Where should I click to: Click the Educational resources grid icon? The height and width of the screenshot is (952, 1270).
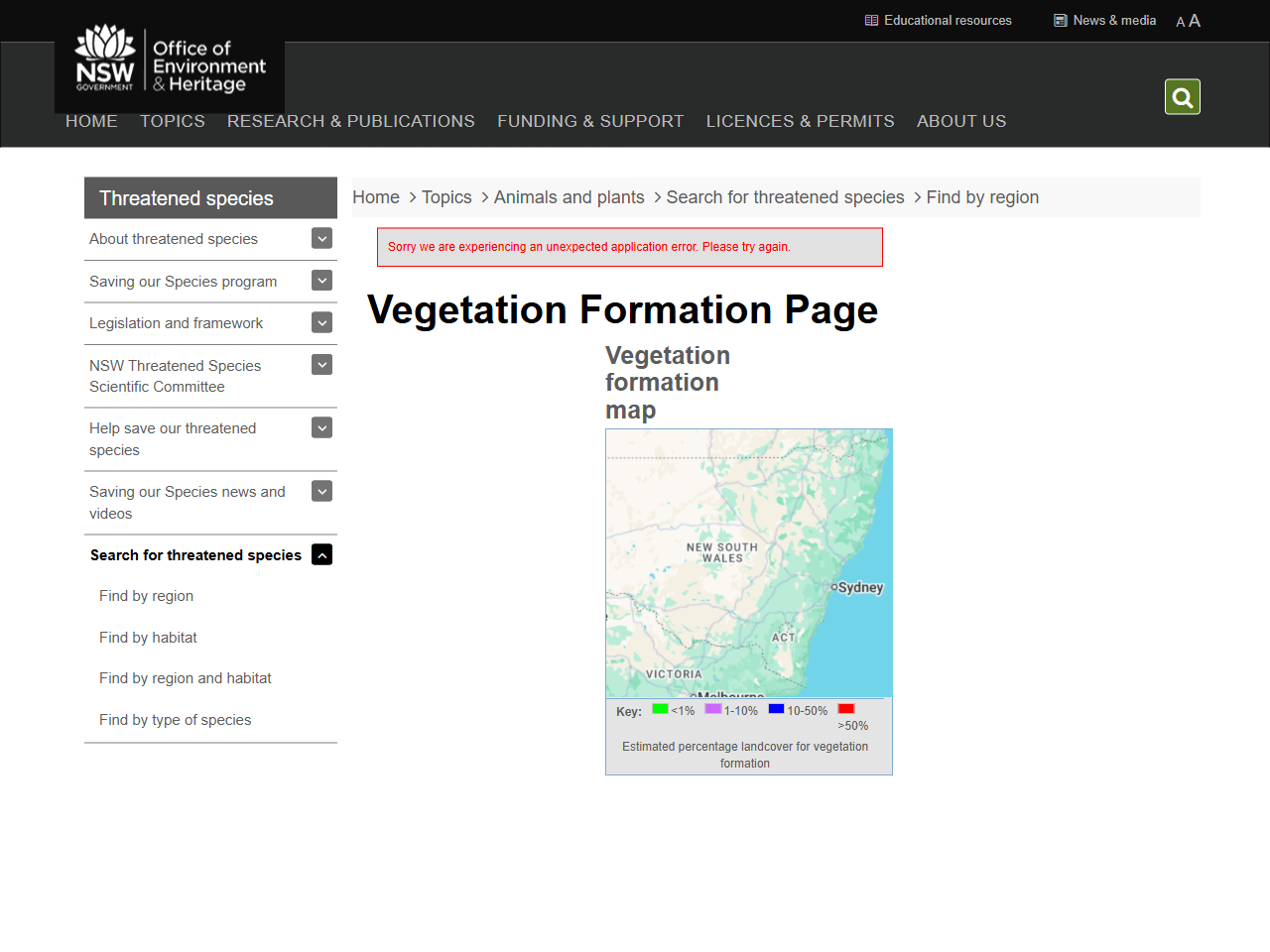(x=870, y=20)
